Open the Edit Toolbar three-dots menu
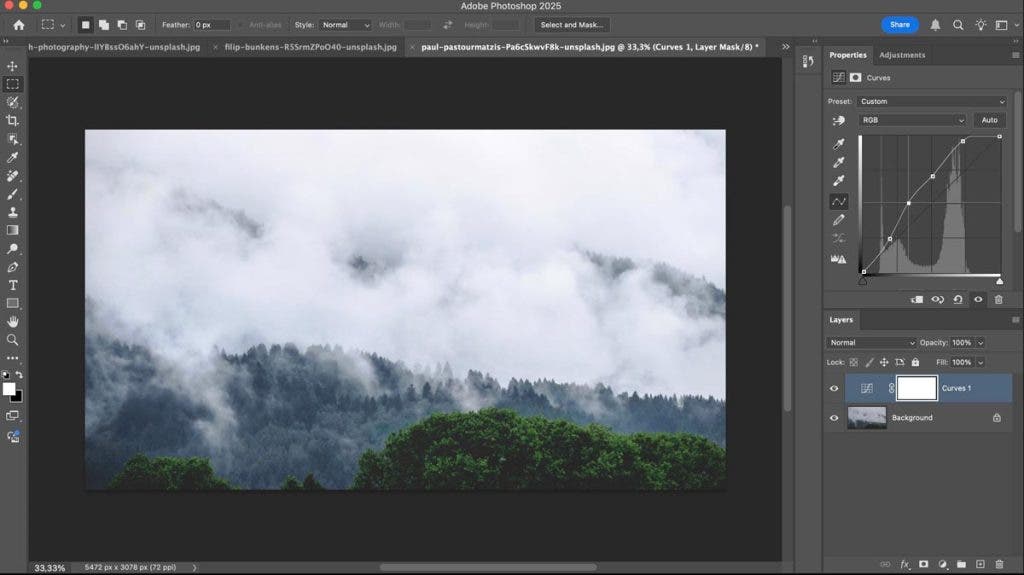1024x575 pixels. point(12,358)
